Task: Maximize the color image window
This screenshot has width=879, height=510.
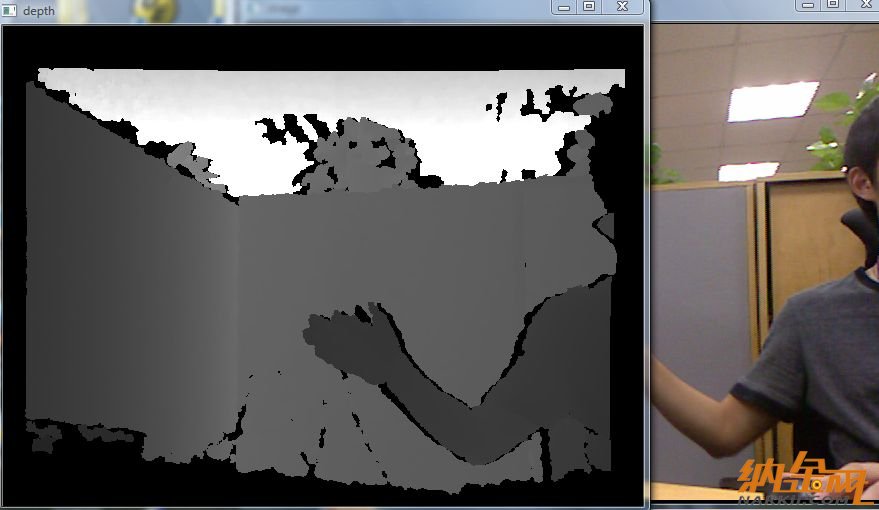Action: 833,5
